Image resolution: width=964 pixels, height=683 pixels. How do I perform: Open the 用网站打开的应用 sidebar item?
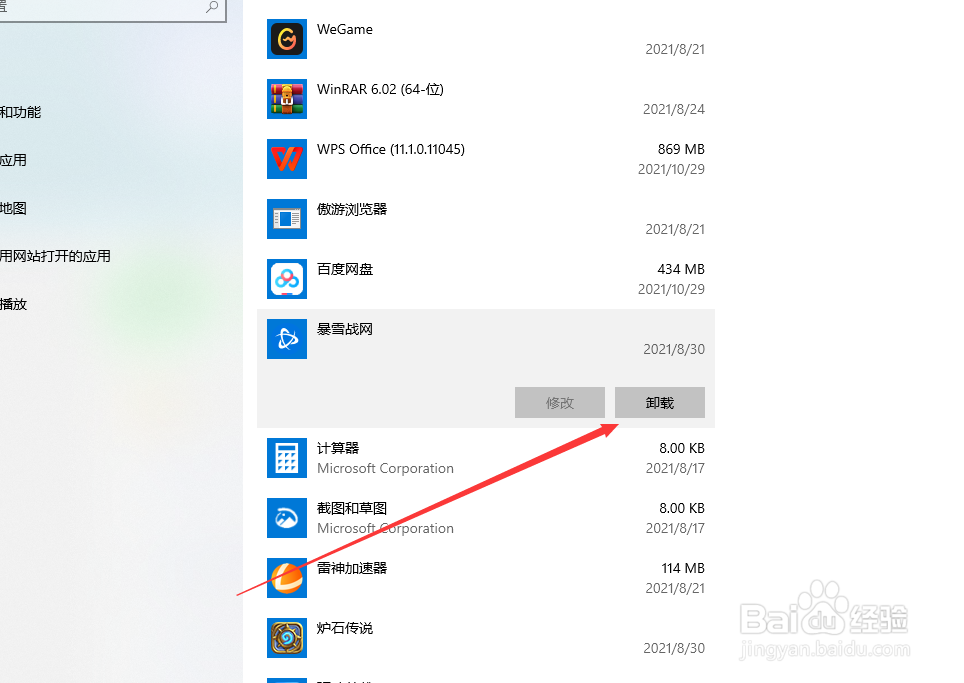tap(55, 256)
